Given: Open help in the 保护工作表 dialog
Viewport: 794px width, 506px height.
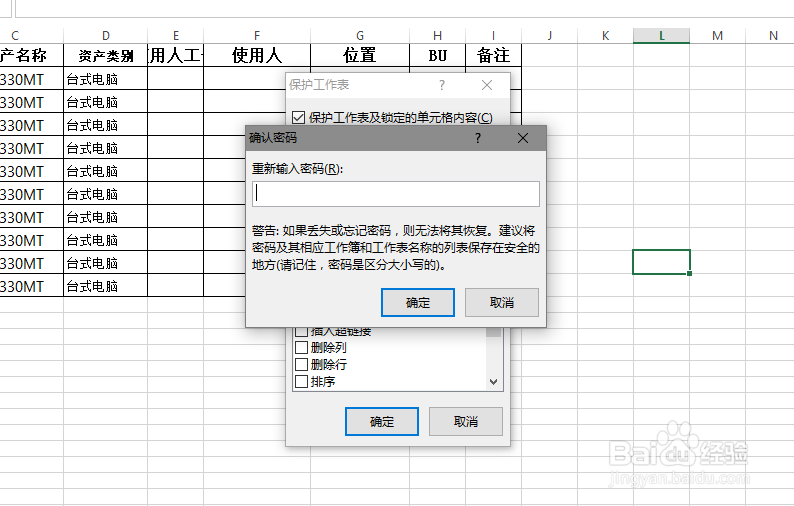Looking at the screenshot, I should coord(442,85).
